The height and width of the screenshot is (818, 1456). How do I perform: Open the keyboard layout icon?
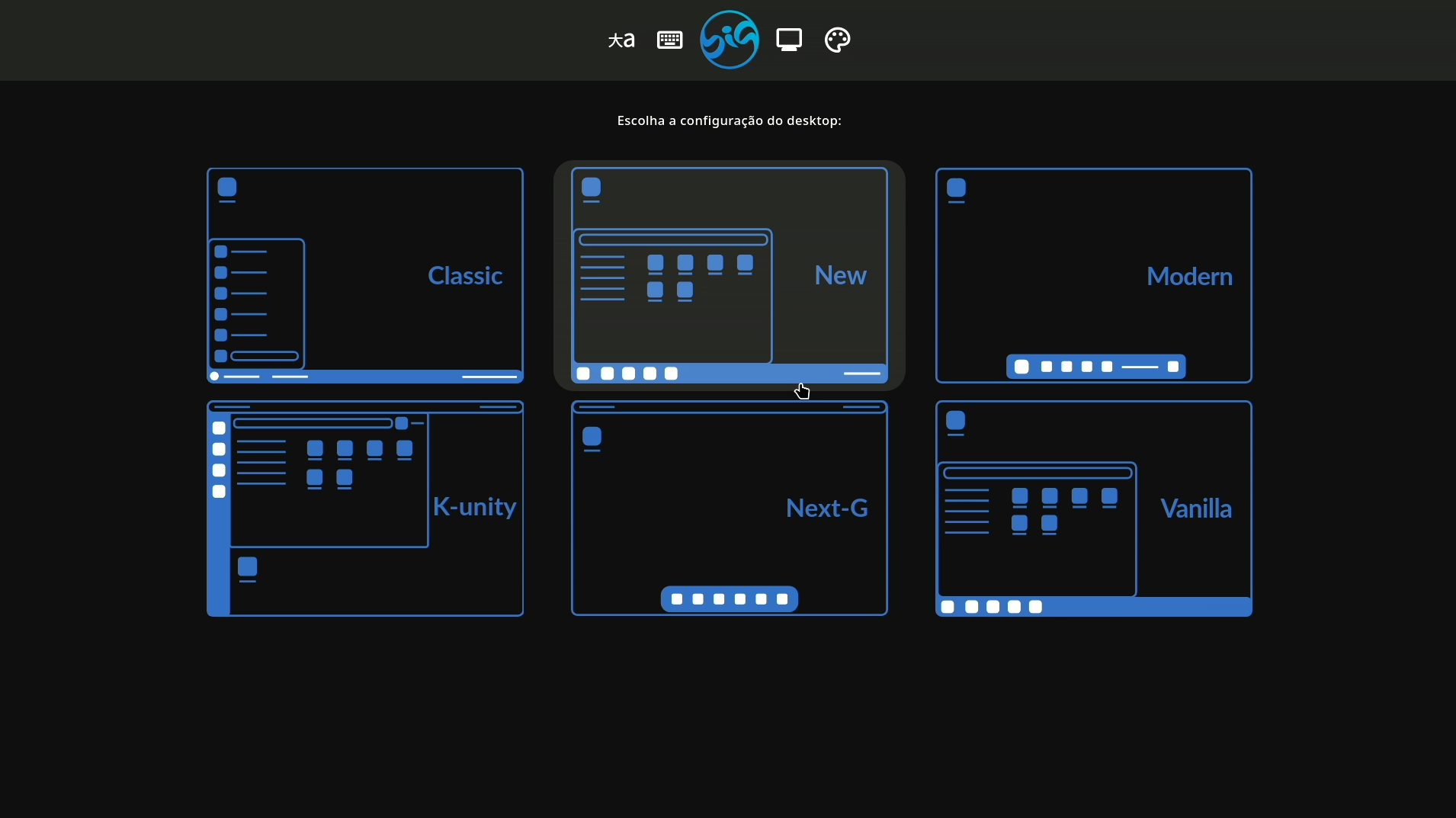(669, 40)
